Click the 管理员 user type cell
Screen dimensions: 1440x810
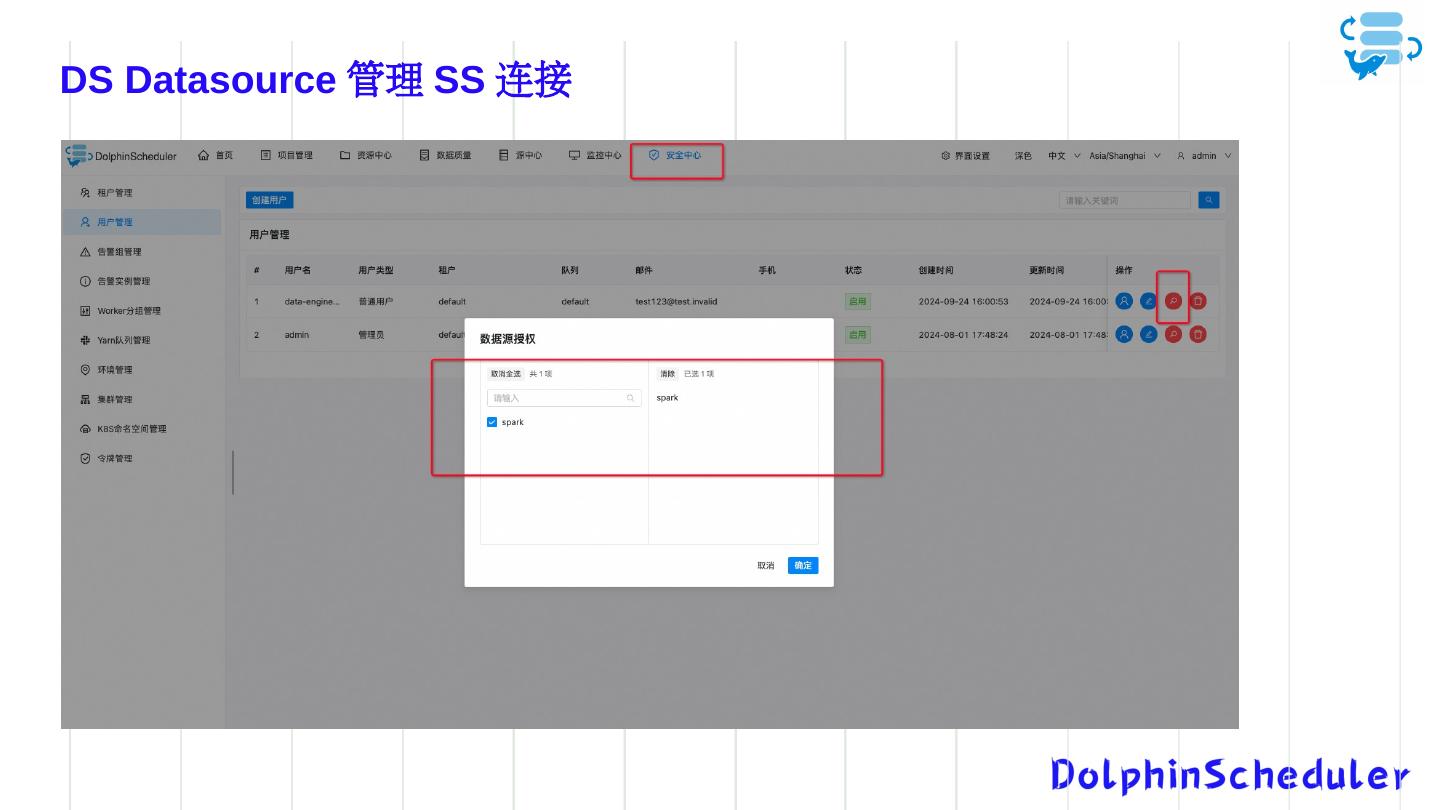click(371, 335)
